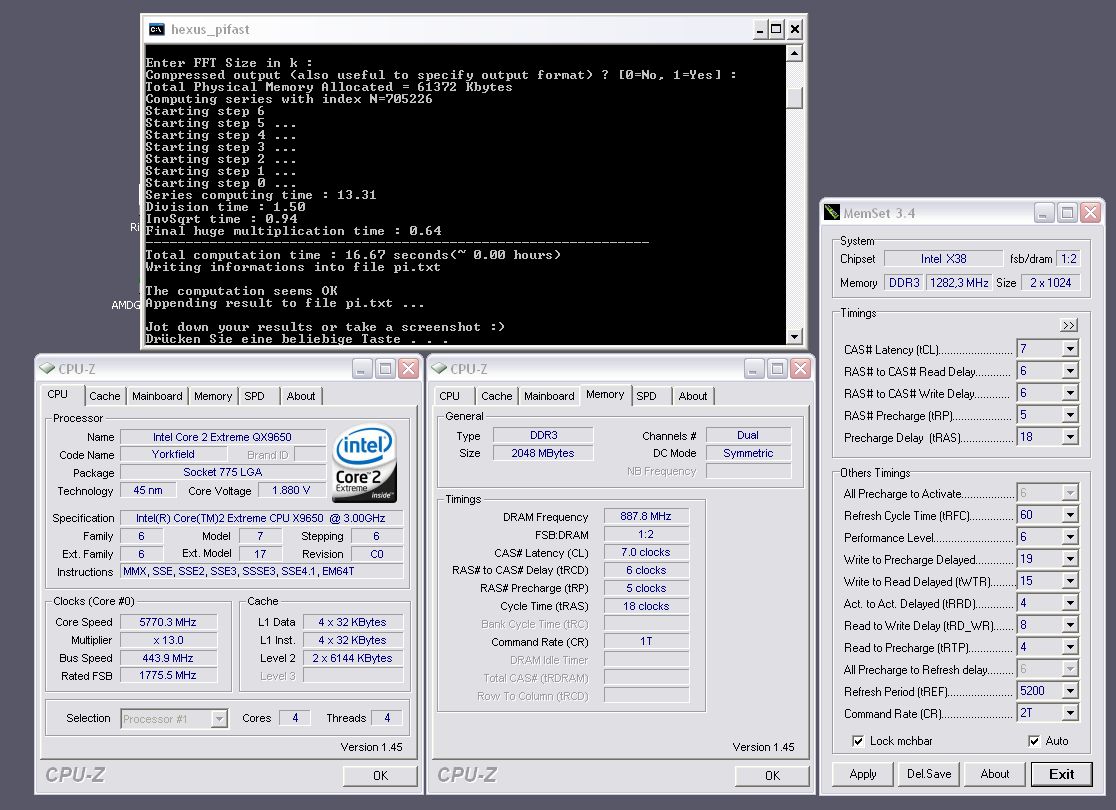
Task: Click the MemSet 3.4 title bar icon
Action: (x=831, y=212)
